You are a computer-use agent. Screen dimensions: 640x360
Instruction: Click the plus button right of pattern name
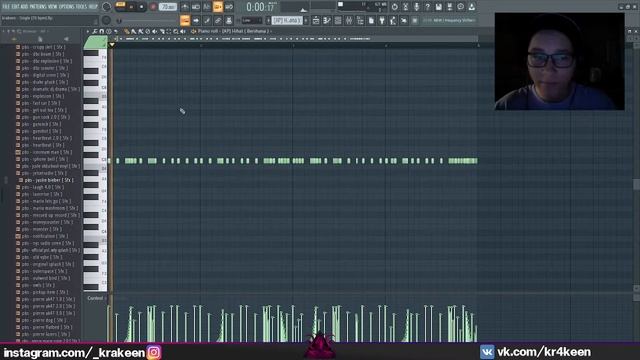[306, 20]
